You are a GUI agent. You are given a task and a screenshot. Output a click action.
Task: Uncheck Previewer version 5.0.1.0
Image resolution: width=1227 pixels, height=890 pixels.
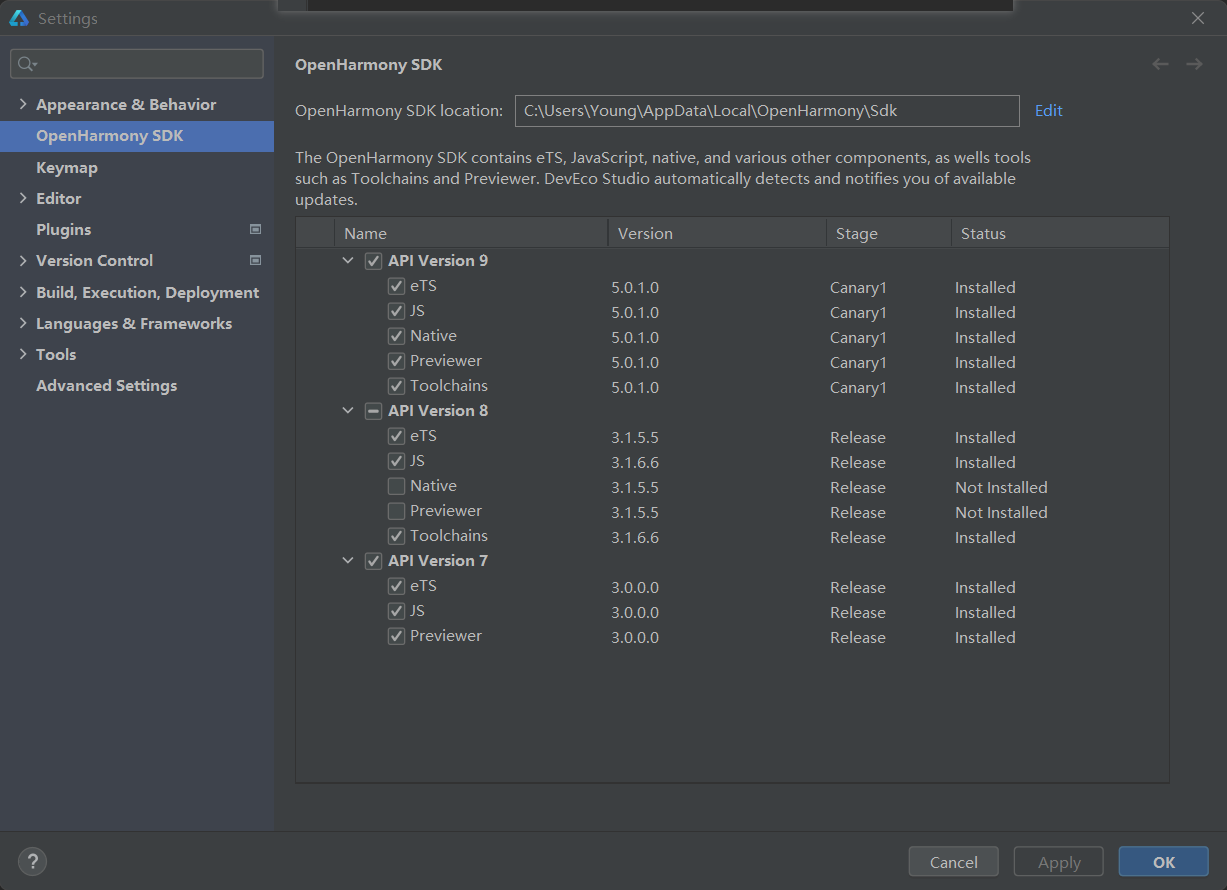point(396,361)
